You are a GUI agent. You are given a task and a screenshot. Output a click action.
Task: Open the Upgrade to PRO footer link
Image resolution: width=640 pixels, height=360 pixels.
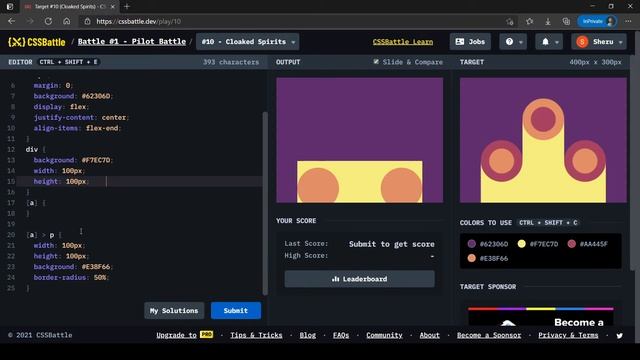[x=184, y=335]
